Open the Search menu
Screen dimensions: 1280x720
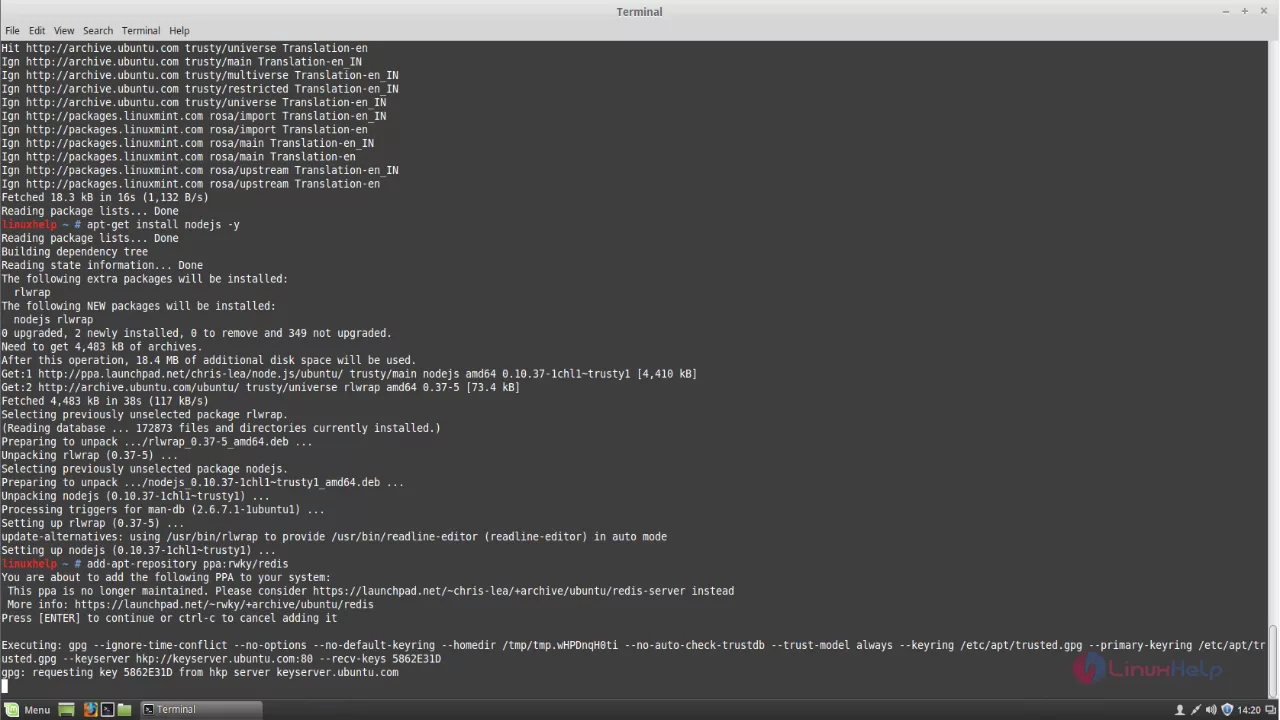click(x=98, y=30)
